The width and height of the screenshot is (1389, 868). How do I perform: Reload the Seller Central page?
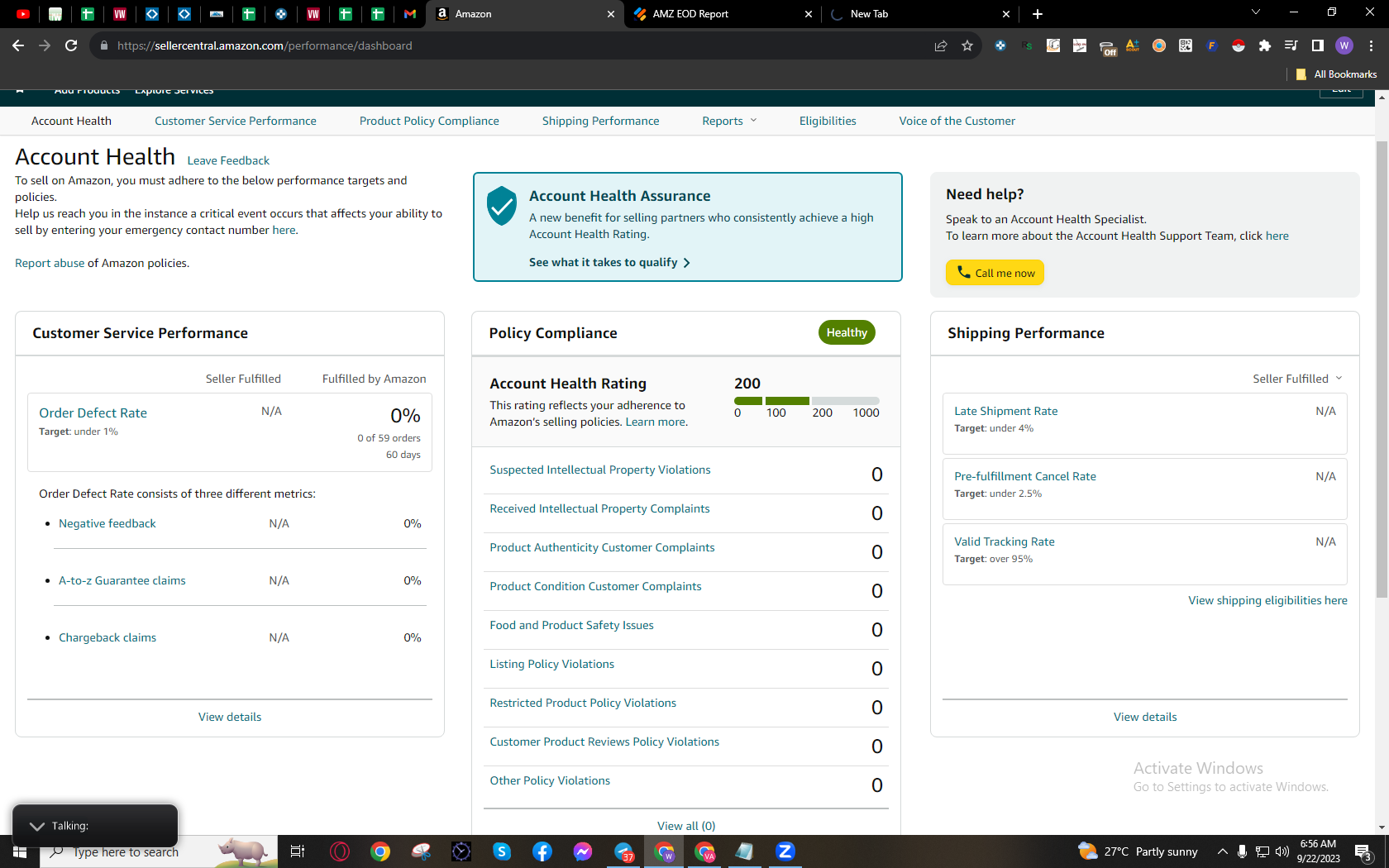pos(71,45)
